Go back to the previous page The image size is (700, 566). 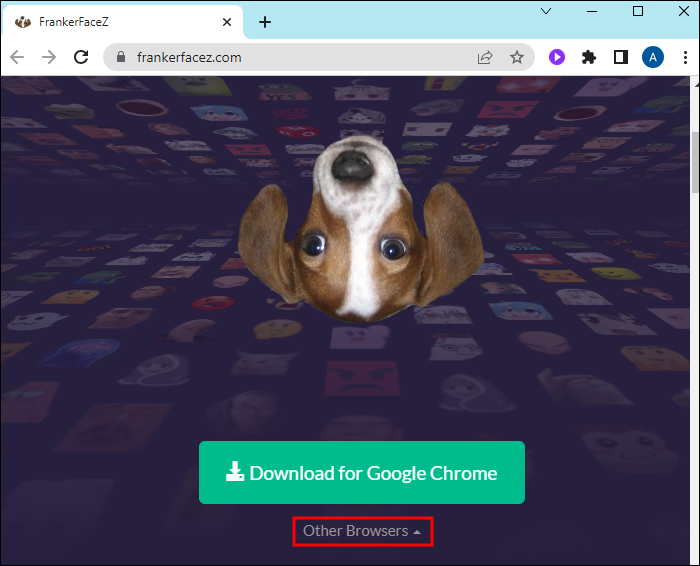[x=17, y=57]
